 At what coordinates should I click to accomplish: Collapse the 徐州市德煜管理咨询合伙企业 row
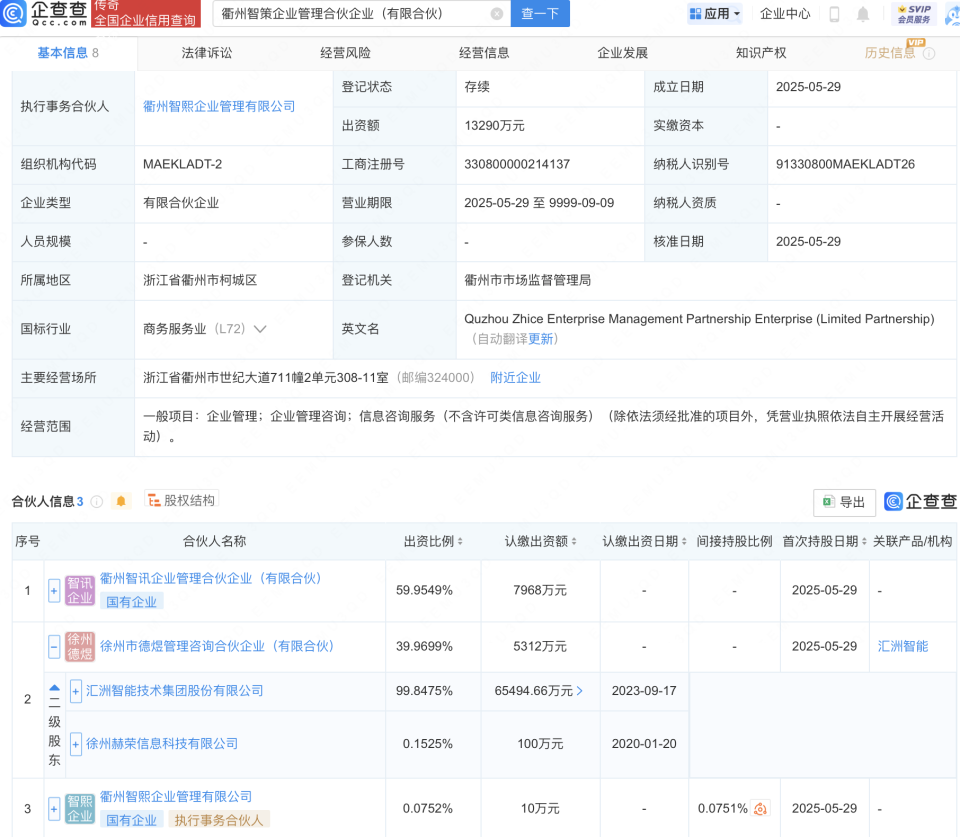54,647
